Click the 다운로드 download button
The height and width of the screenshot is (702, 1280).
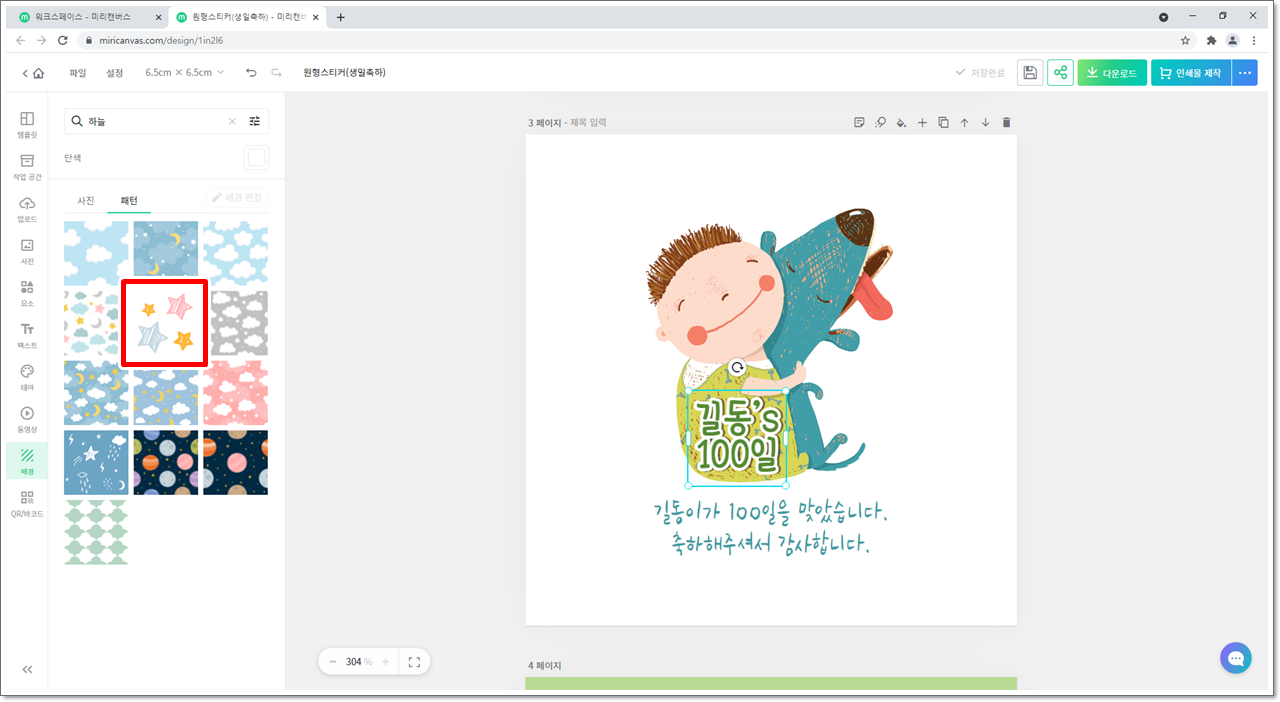(1112, 73)
